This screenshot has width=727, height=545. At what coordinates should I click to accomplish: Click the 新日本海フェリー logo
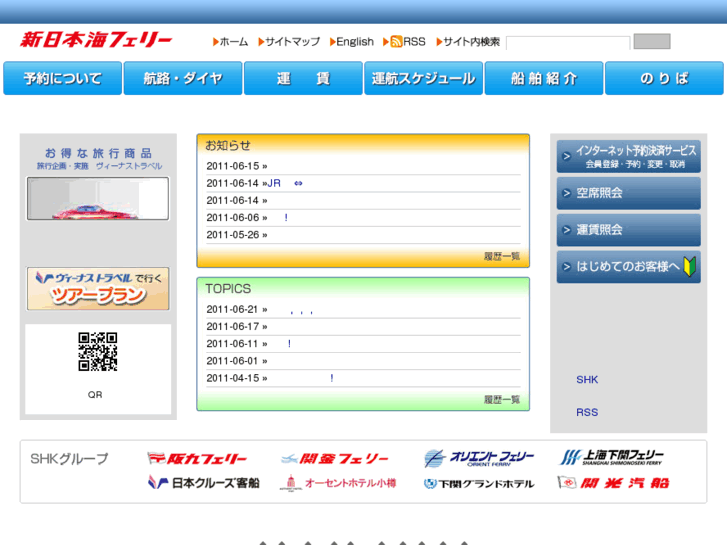(x=96, y=40)
